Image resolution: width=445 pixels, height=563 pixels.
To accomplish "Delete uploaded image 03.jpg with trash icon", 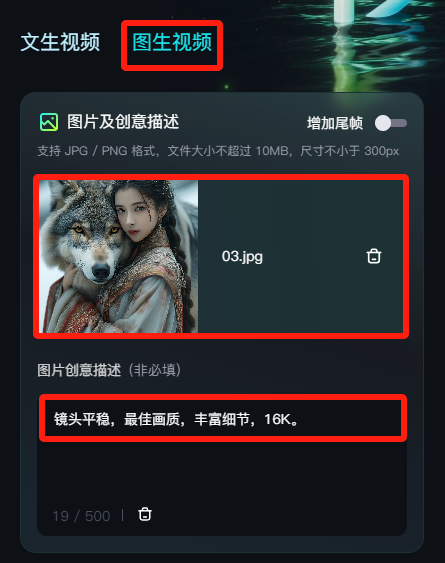I will tap(374, 256).
